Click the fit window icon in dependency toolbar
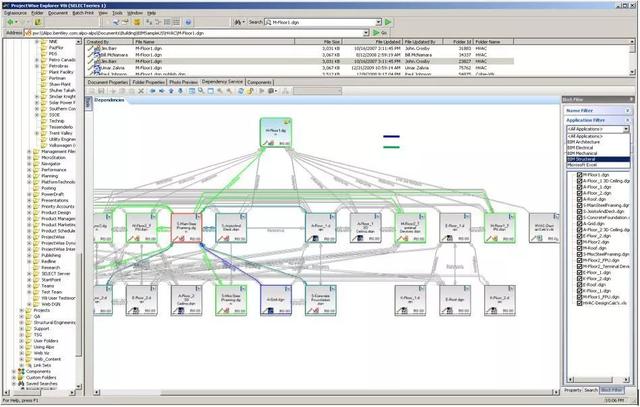Screen dimensions: 640x407 coord(211,91)
